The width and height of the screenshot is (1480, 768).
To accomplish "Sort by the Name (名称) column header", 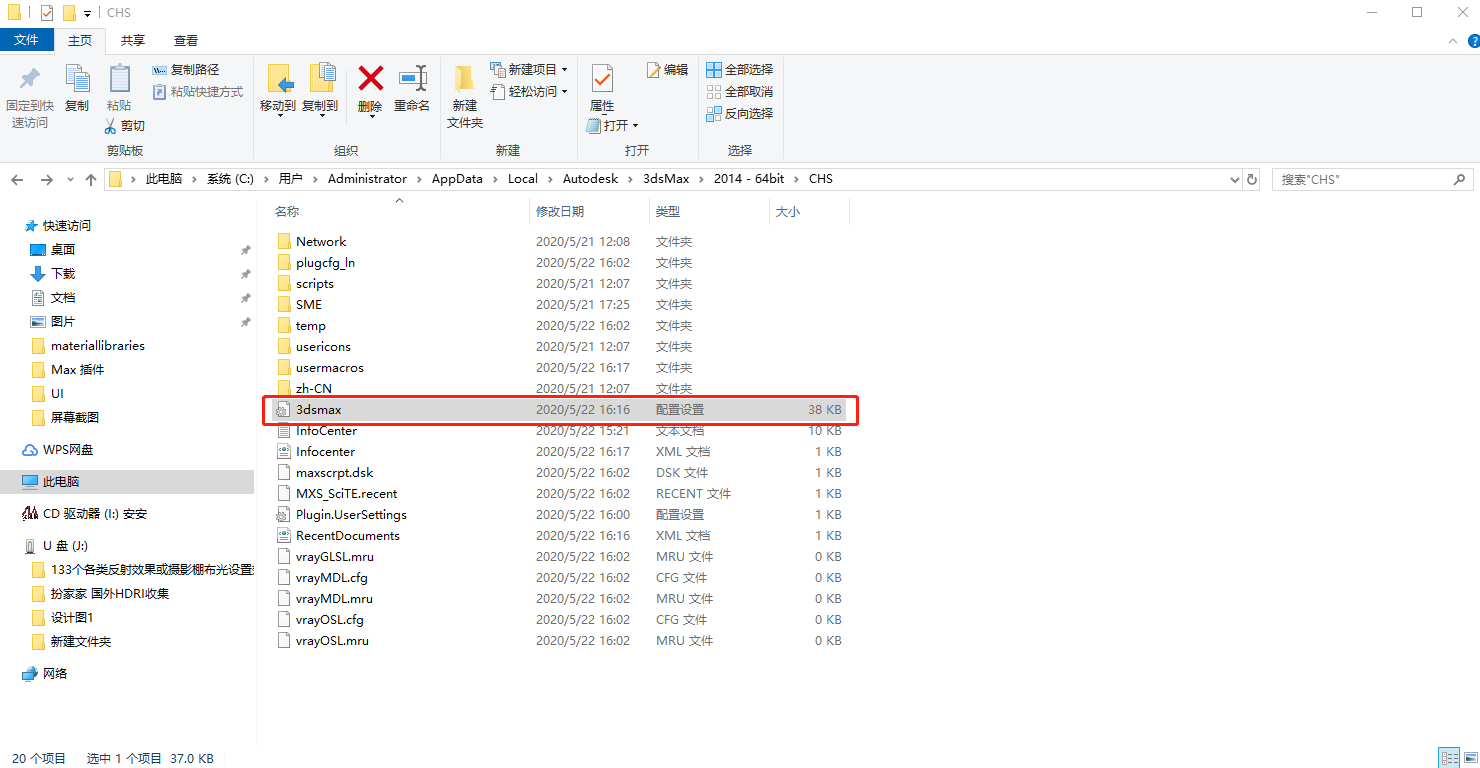I will (287, 212).
